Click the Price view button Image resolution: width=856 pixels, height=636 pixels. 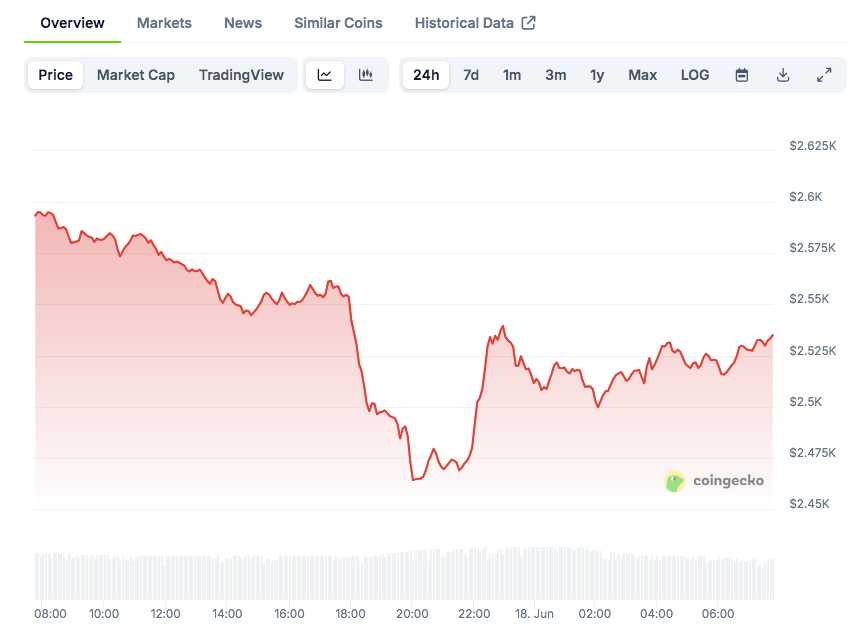[55, 75]
